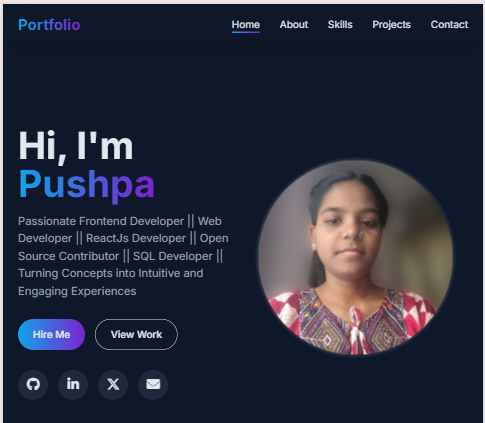This screenshot has height=423, width=485.
Task: Select Contact in the top navigation
Action: tap(449, 25)
